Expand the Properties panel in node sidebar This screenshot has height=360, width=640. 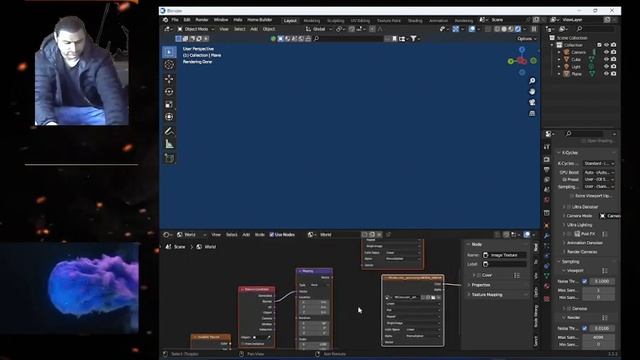(x=480, y=285)
